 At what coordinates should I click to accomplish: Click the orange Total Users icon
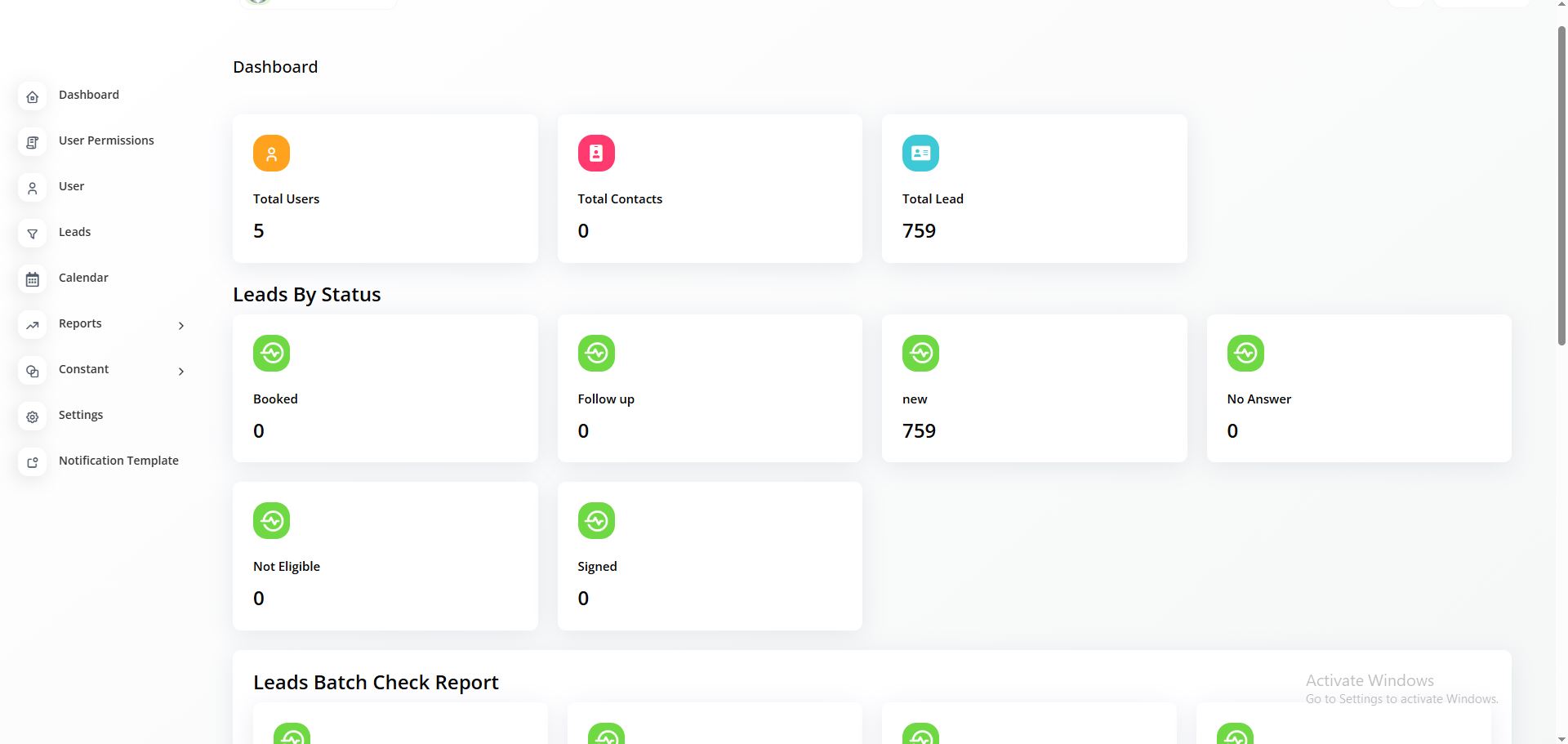[271, 154]
